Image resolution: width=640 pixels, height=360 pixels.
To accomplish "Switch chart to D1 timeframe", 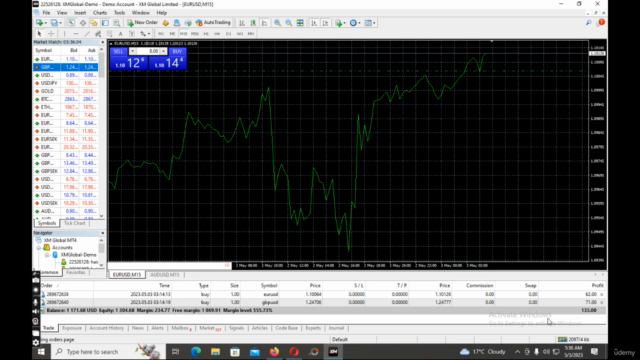I will pos(229,34).
